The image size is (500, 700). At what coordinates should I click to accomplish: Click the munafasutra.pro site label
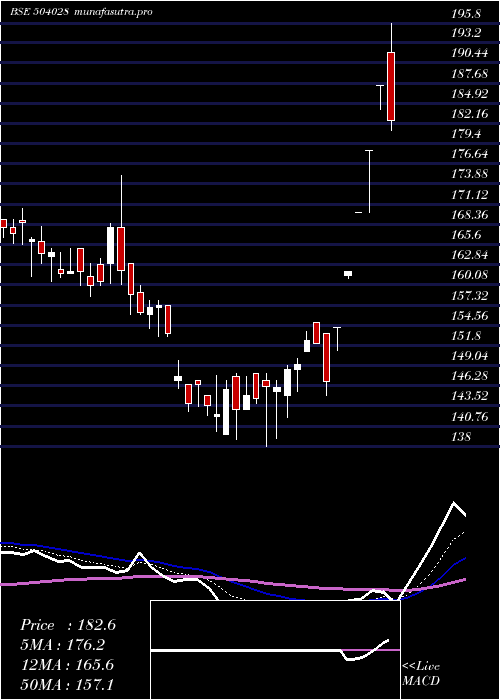(113, 12)
